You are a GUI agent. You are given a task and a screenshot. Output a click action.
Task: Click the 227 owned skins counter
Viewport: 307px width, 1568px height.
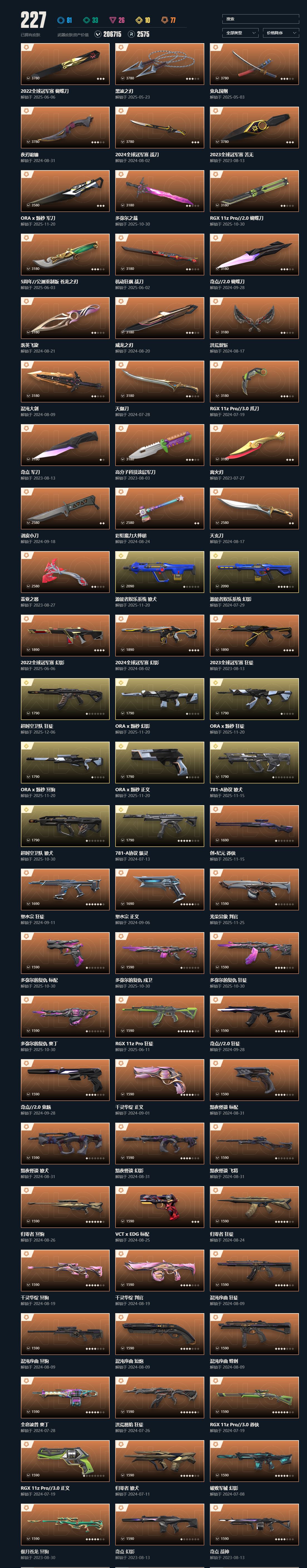(x=33, y=20)
